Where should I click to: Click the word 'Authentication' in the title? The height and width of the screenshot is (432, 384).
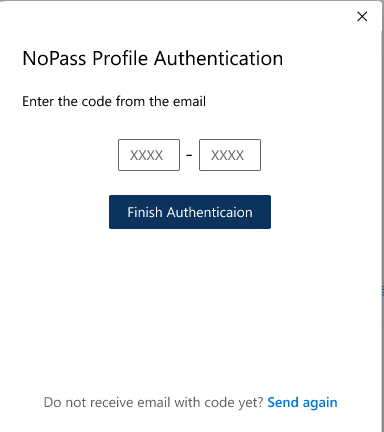(x=218, y=58)
